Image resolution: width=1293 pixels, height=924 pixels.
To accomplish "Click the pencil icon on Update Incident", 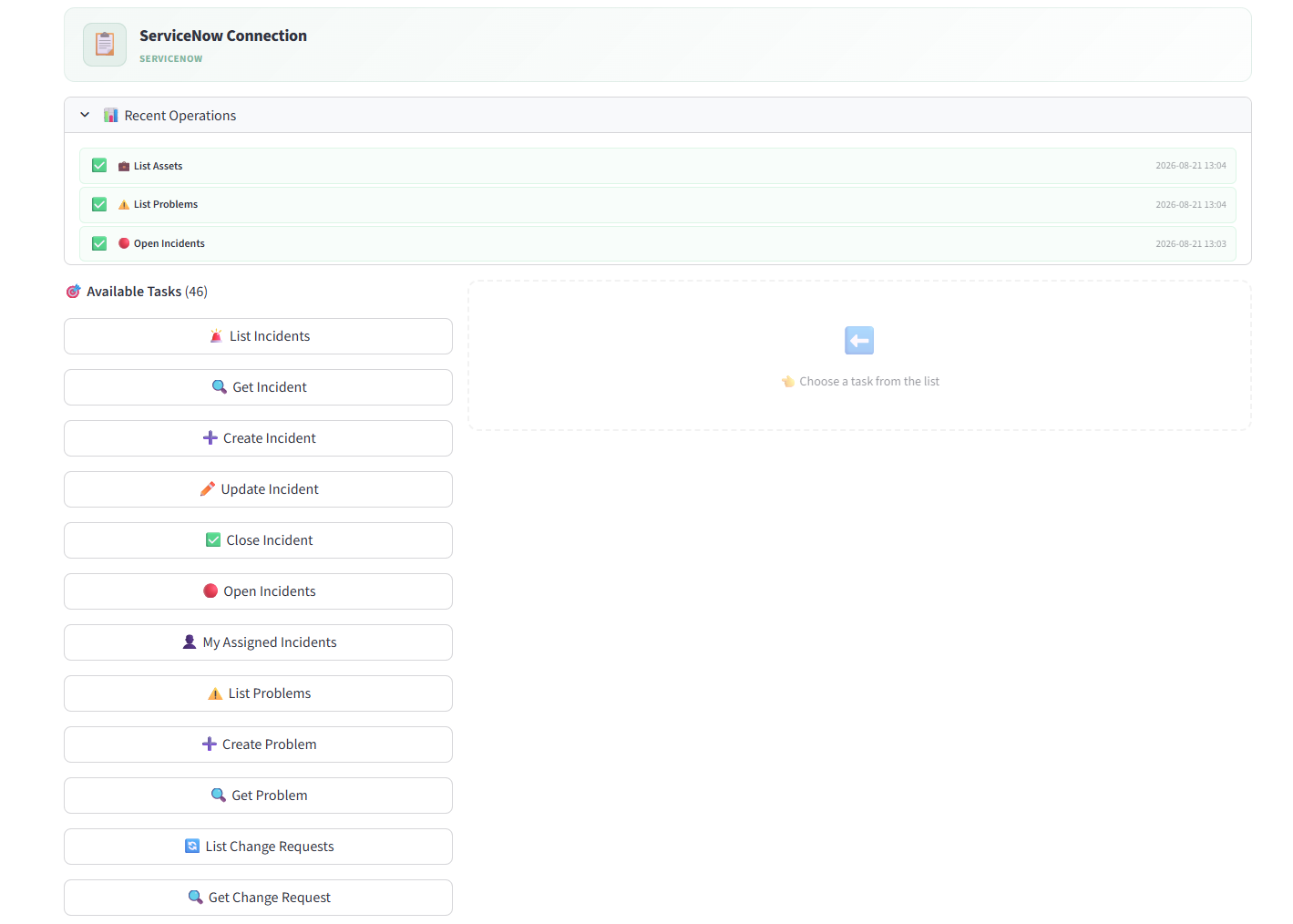I will [x=208, y=489].
